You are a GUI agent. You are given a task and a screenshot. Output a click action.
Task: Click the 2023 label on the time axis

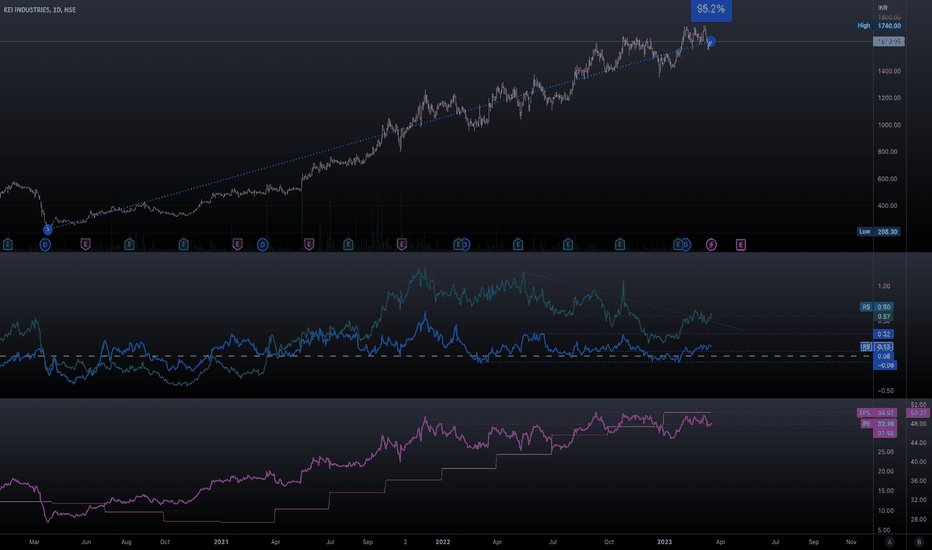pos(665,542)
